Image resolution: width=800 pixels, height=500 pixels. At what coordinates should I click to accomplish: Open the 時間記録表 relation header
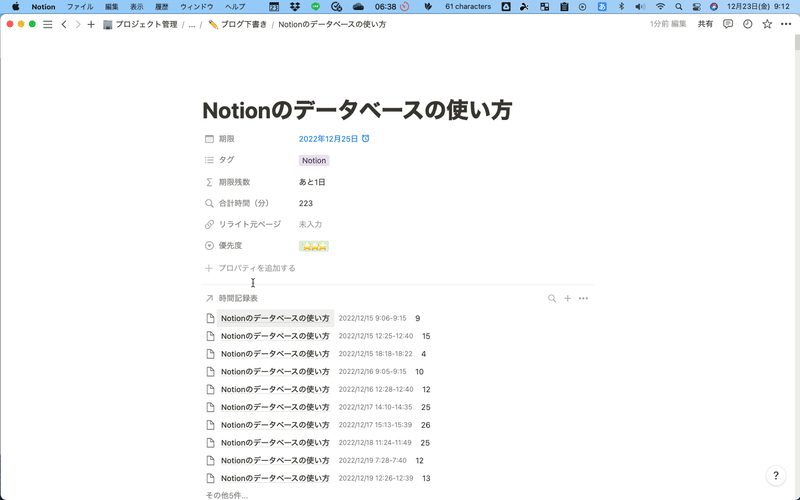tap(232, 298)
